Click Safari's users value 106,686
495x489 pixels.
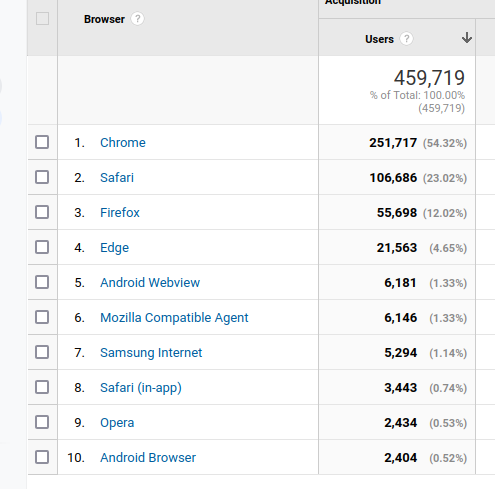click(393, 178)
